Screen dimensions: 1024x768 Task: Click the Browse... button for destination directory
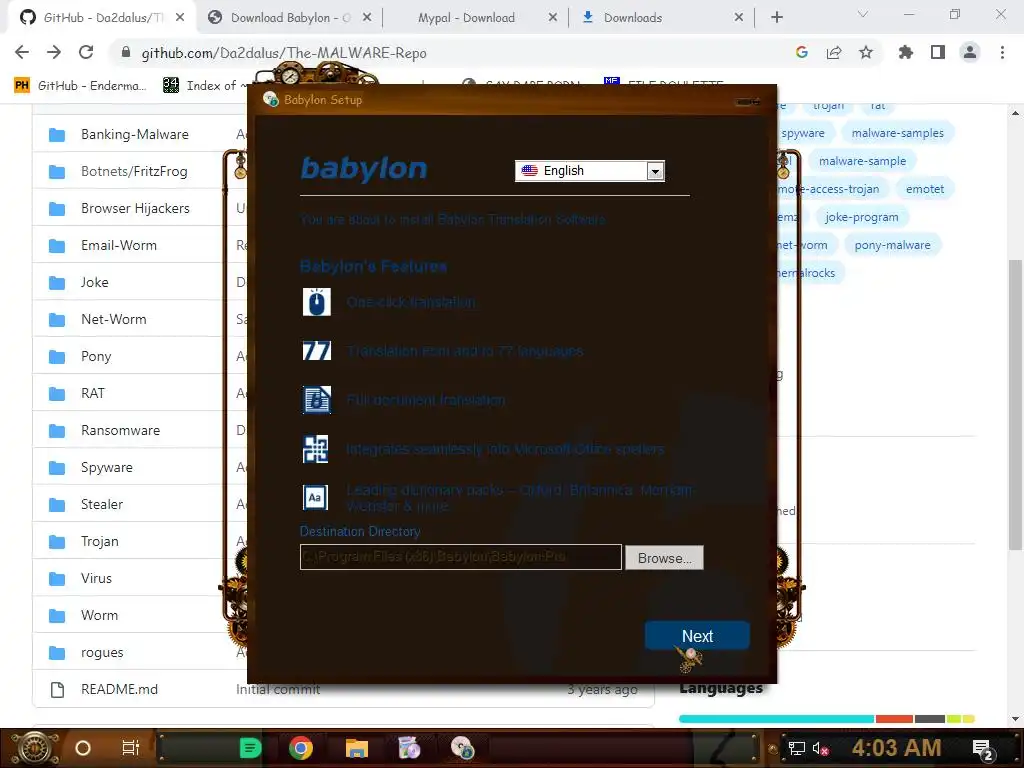(x=664, y=558)
